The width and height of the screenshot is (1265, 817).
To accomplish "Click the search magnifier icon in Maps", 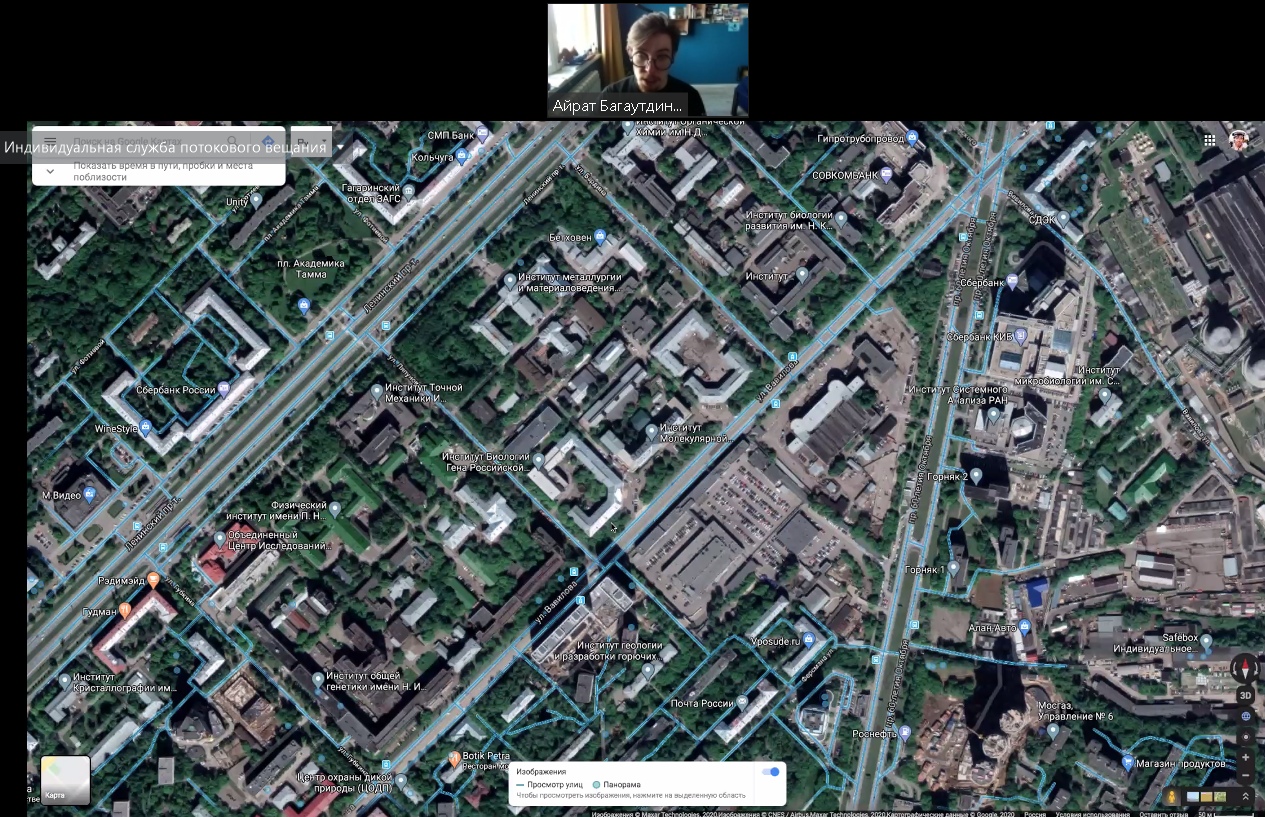I will click(x=233, y=141).
